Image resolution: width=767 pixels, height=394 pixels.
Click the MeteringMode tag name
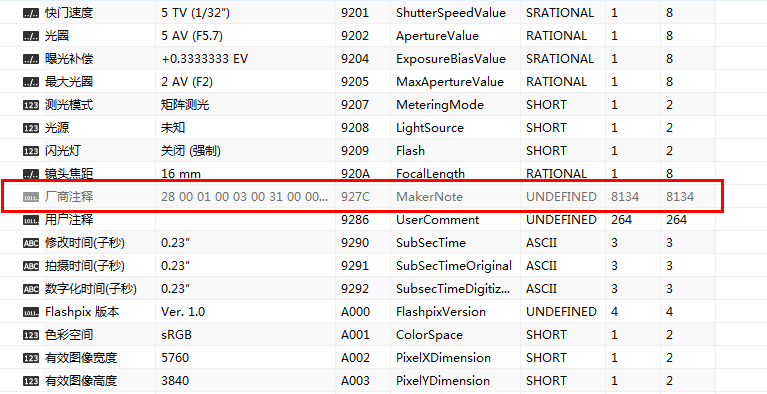(440, 105)
